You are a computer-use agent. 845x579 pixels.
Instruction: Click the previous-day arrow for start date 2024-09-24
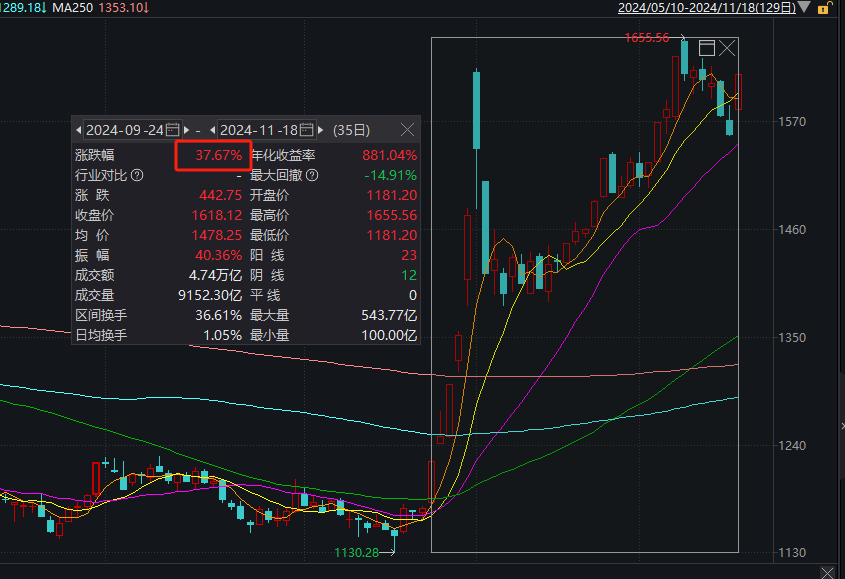tap(79, 130)
